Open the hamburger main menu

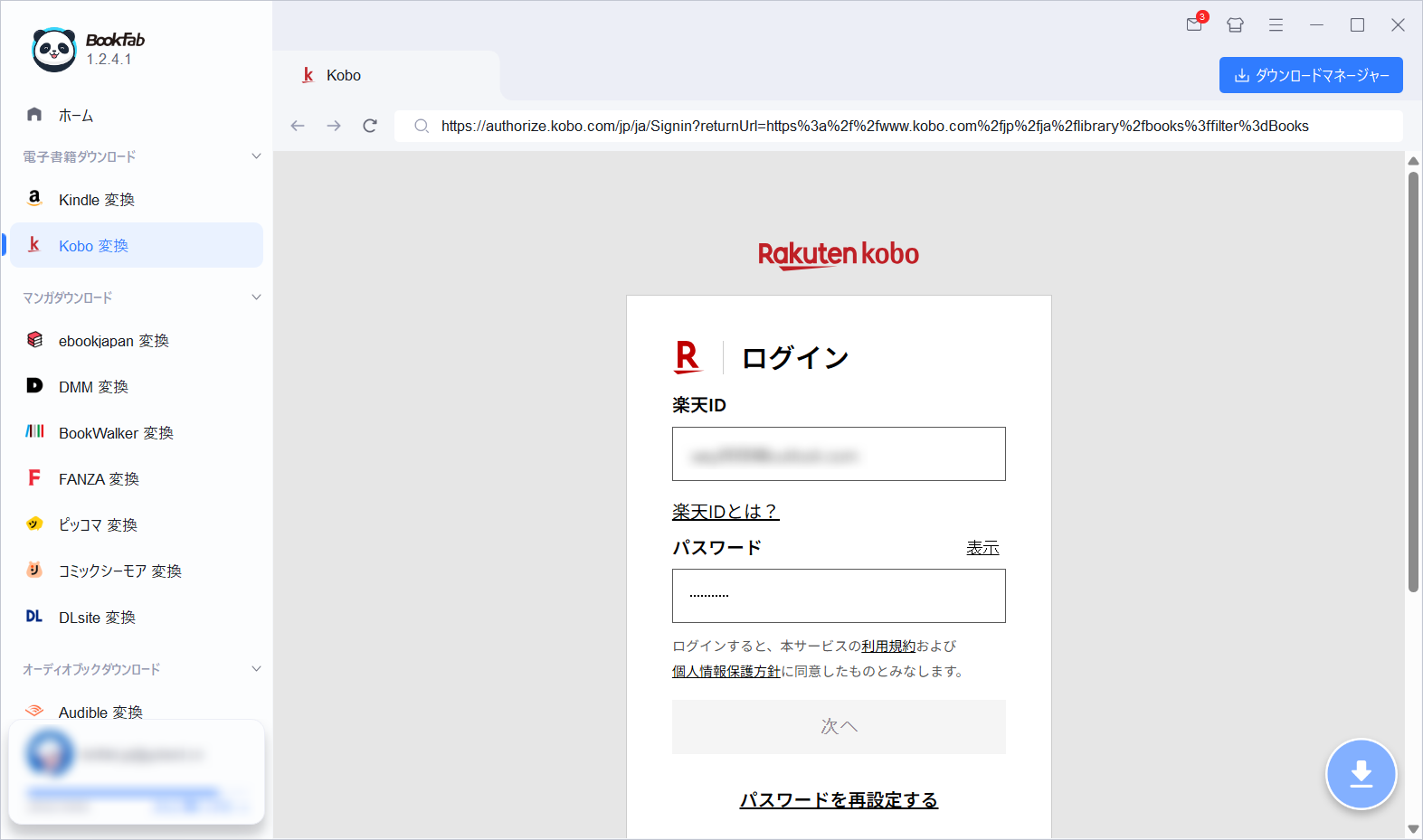click(1276, 24)
